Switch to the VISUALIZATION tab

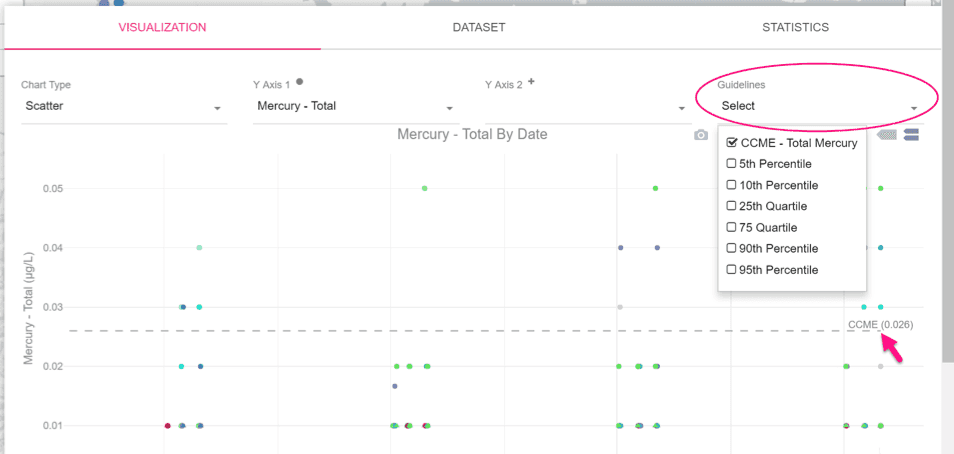pyautogui.click(x=162, y=27)
